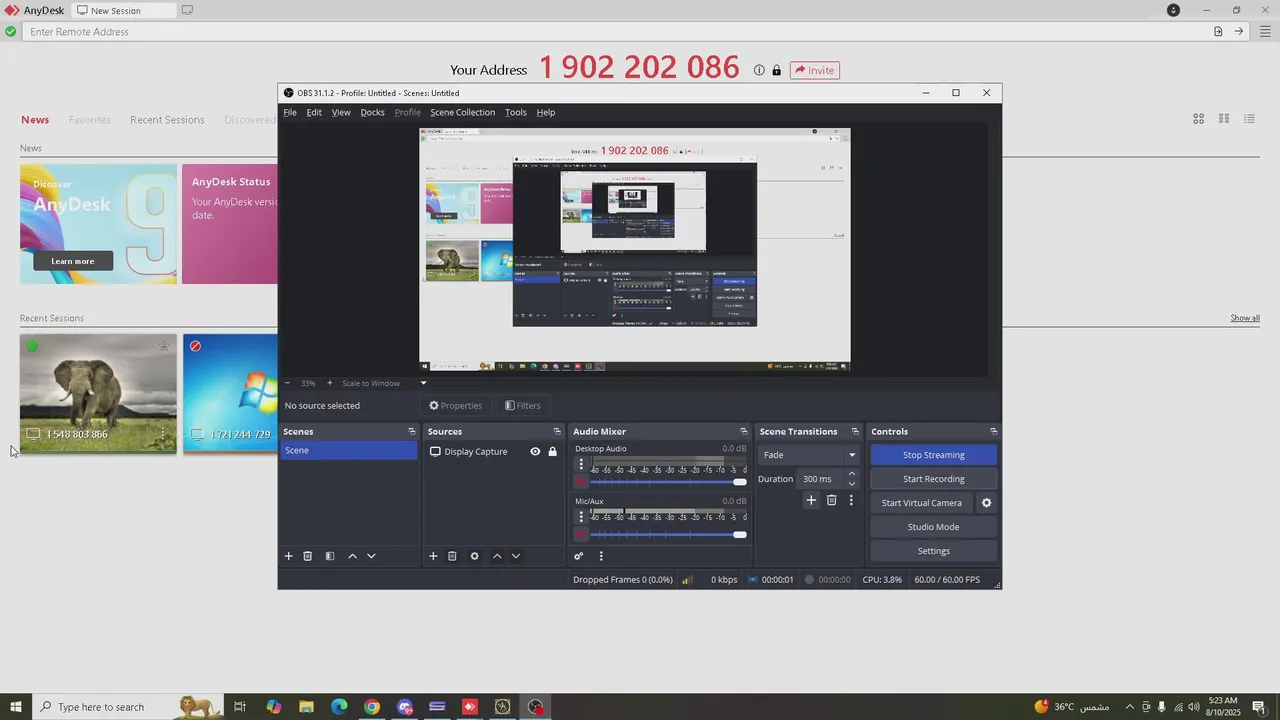Add a new scene with plus icon

click(x=289, y=556)
